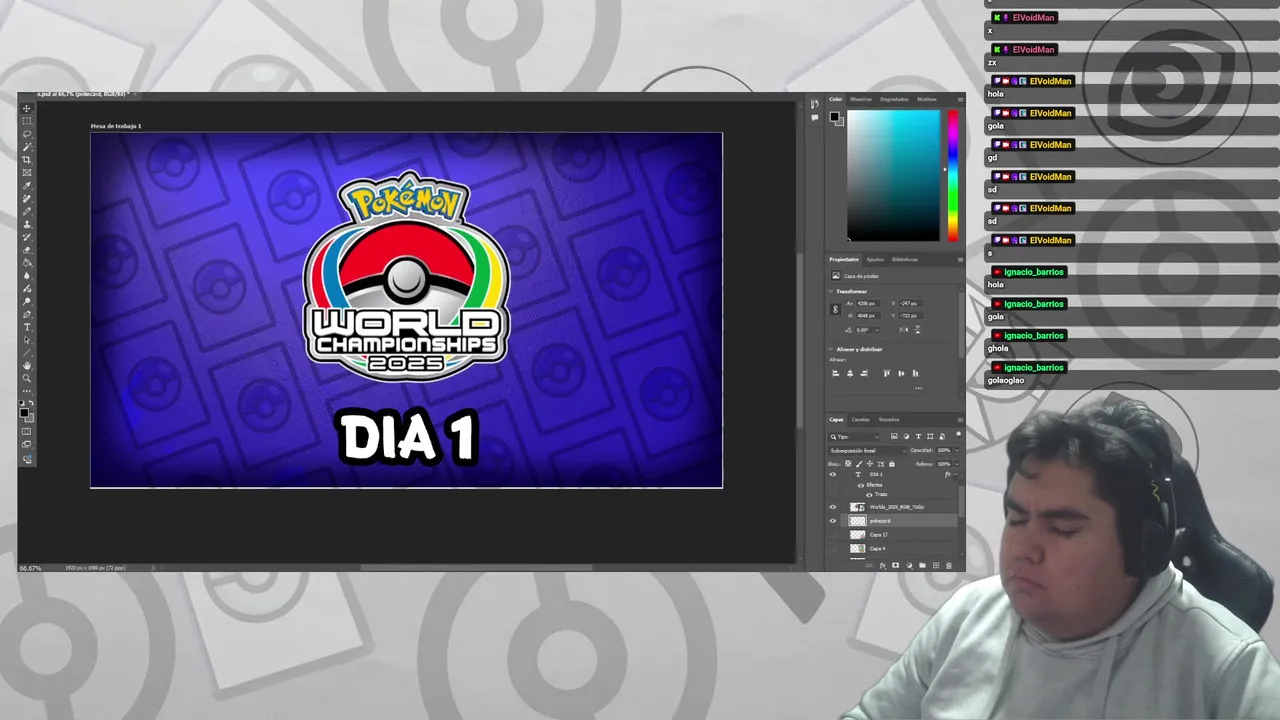The image size is (1280, 720).
Task: Open the Color panel options menu
Action: pos(960,99)
